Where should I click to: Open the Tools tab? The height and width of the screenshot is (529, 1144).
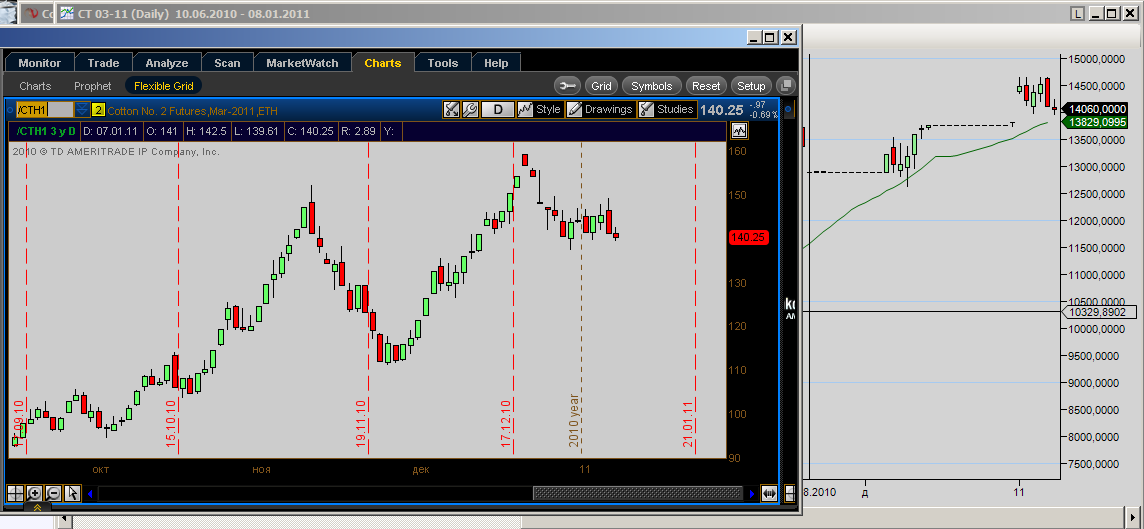coord(443,63)
